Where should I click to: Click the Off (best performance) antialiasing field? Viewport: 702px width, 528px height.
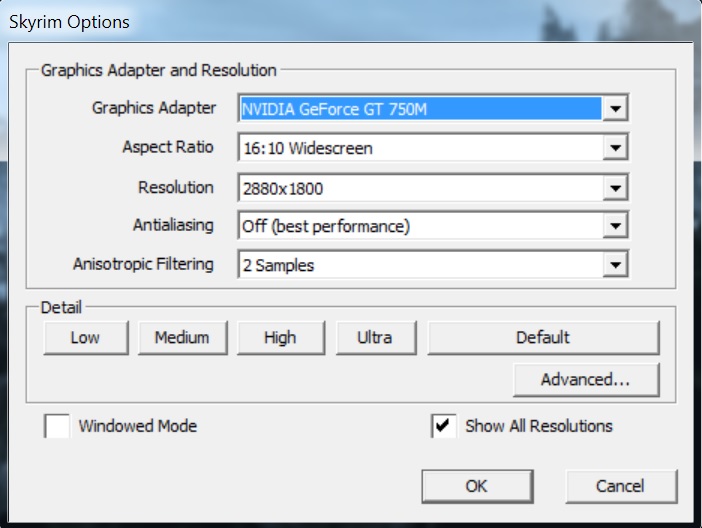point(433,226)
